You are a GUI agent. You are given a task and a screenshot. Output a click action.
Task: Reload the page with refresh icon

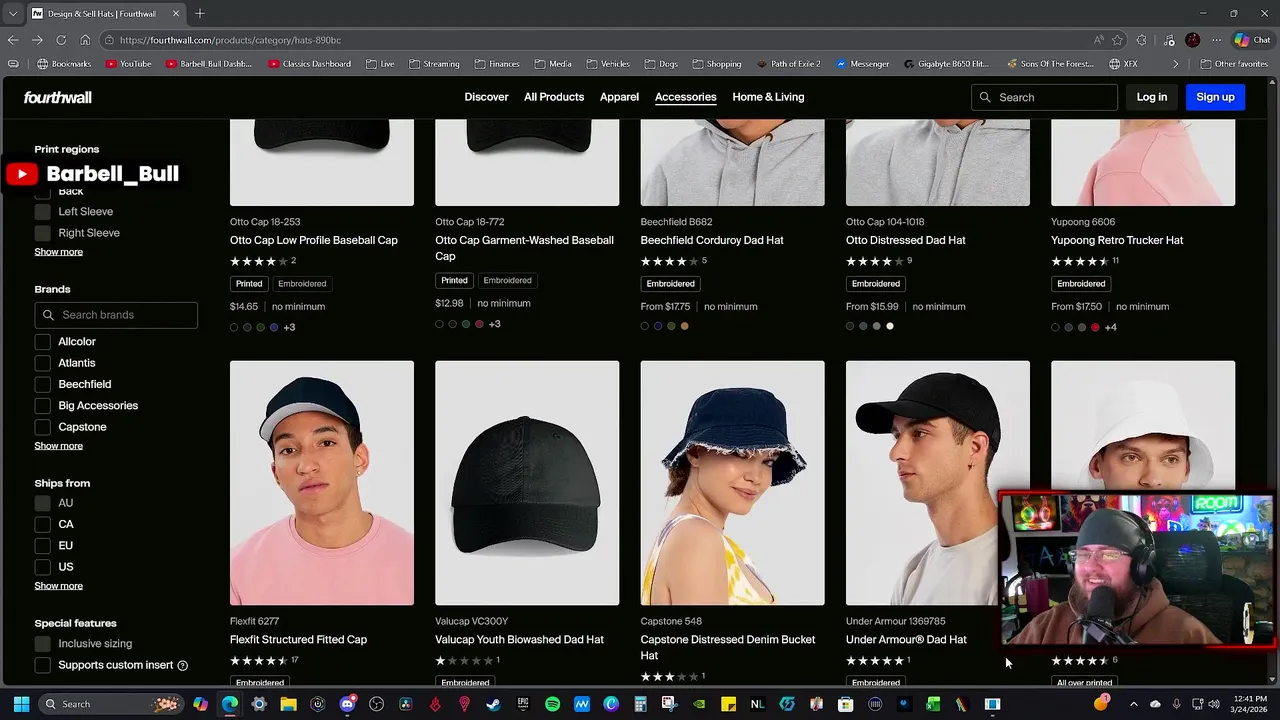point(61,40)
